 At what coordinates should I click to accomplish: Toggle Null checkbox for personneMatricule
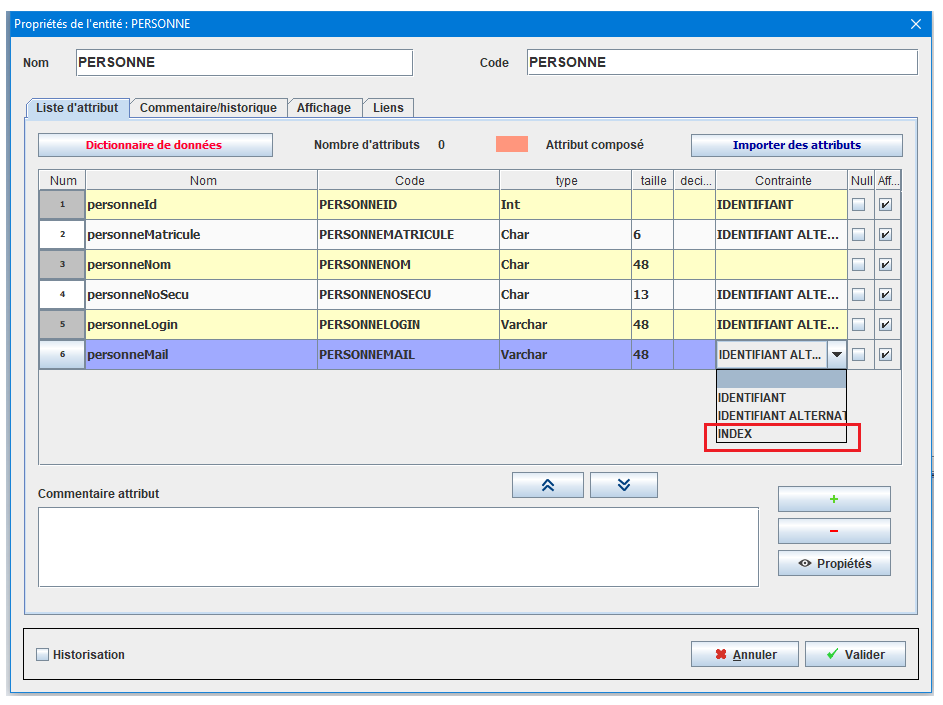point(859,235)
